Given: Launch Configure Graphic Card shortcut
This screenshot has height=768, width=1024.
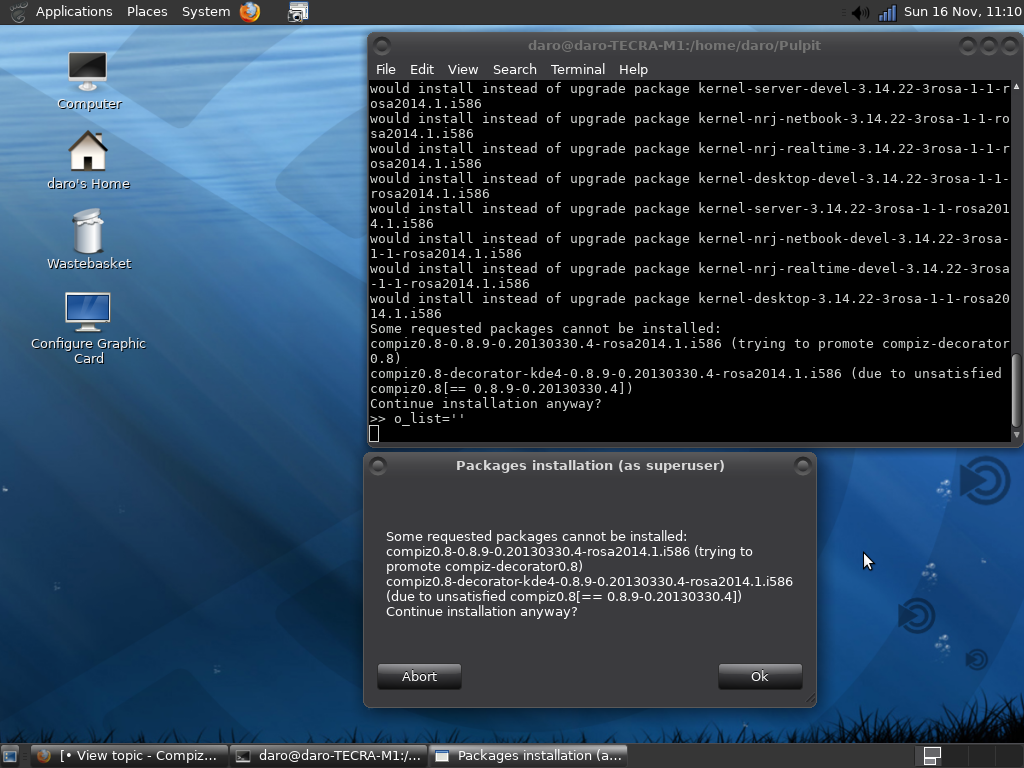Looking at the screenshot, I should pos(88,312).
